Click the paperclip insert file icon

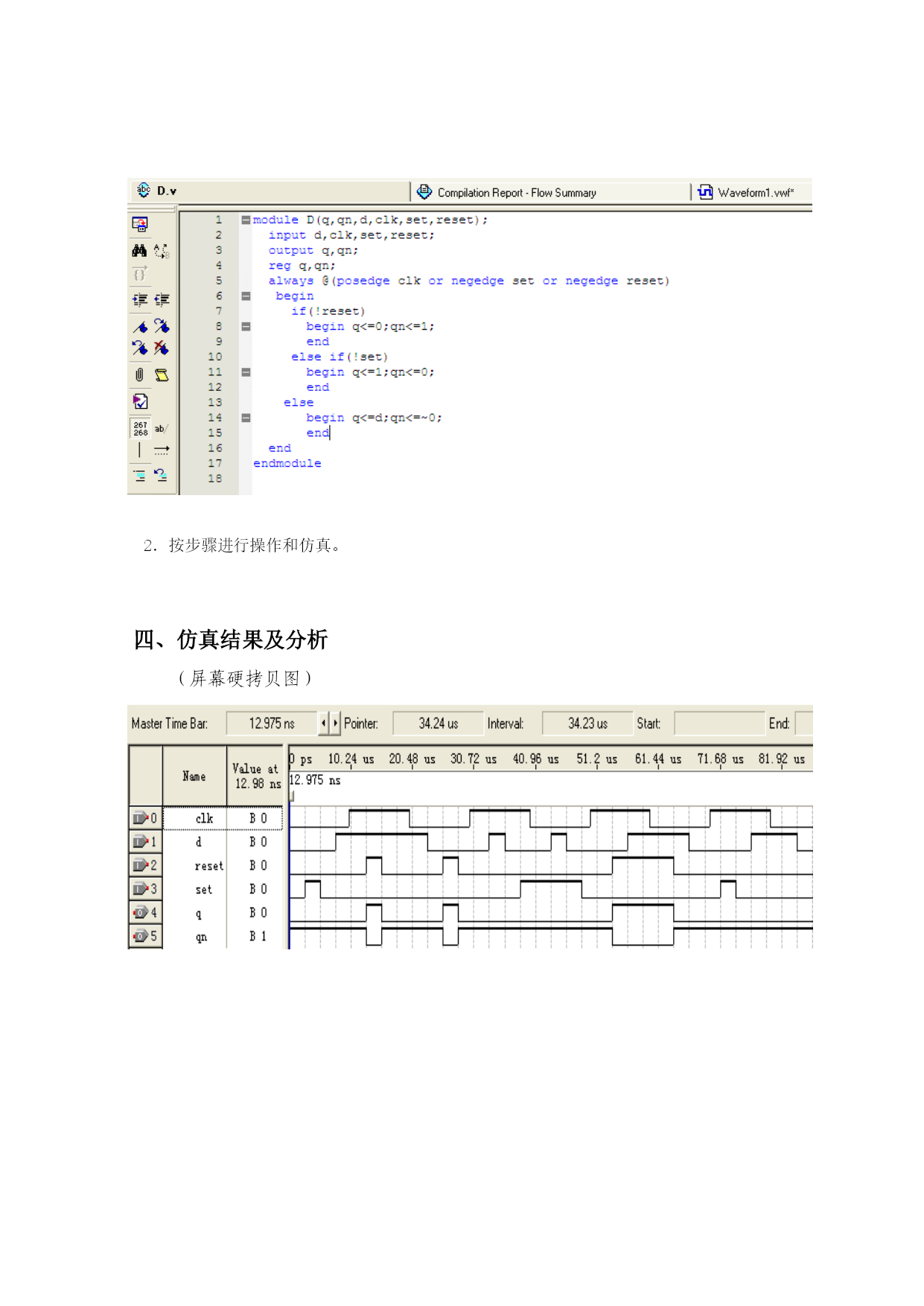tap(139, 375)
